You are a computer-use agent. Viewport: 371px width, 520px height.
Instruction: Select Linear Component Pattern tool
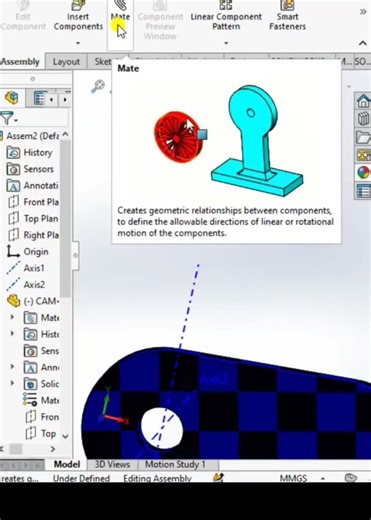click(x=226, y=17)
